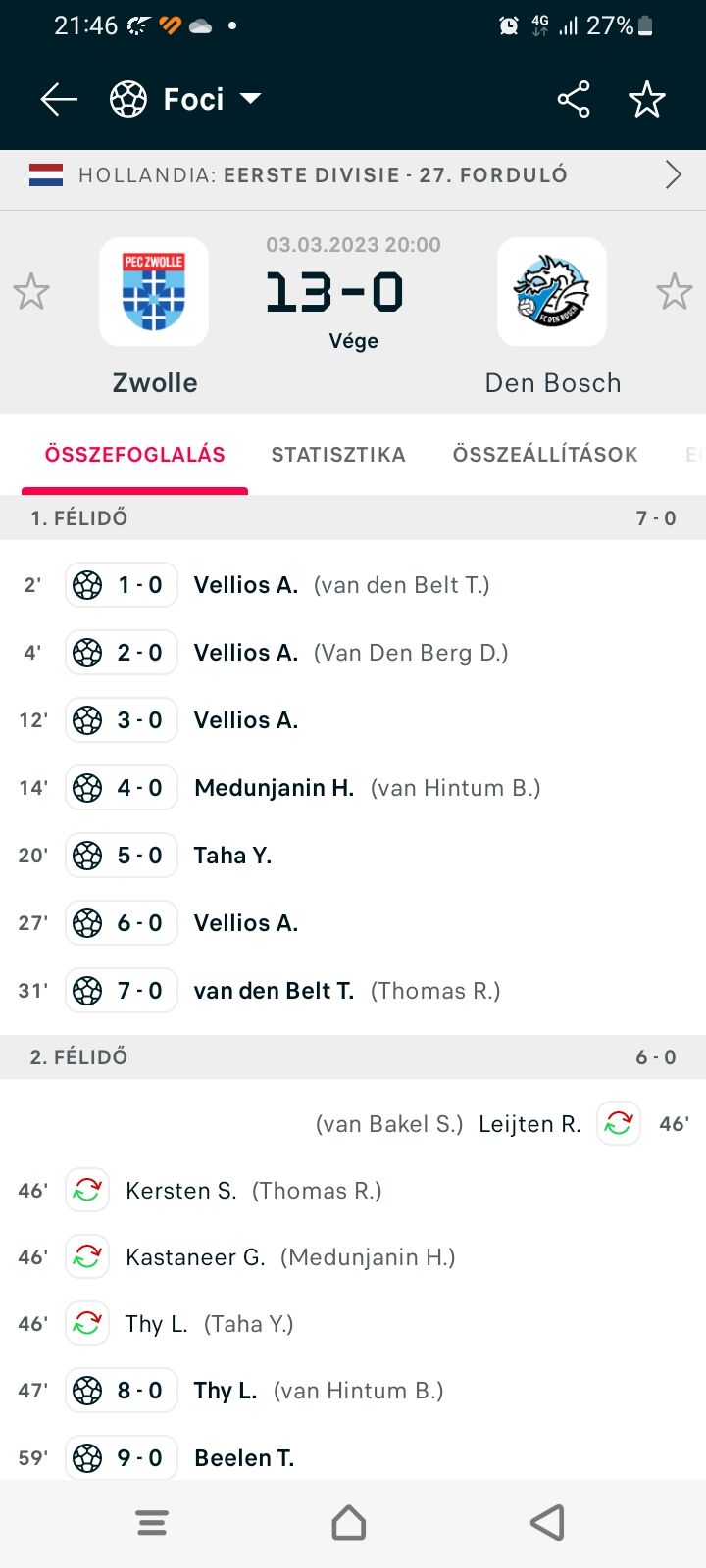Tap the Zwolle team name
The height and width of the screenshot is (1568, 706).
155,383
